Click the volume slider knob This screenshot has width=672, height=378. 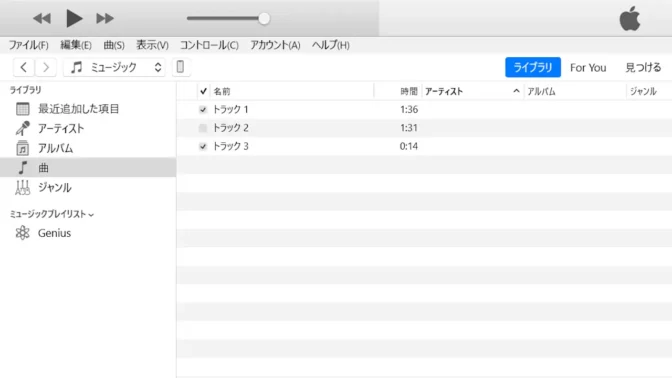(264, 18)
